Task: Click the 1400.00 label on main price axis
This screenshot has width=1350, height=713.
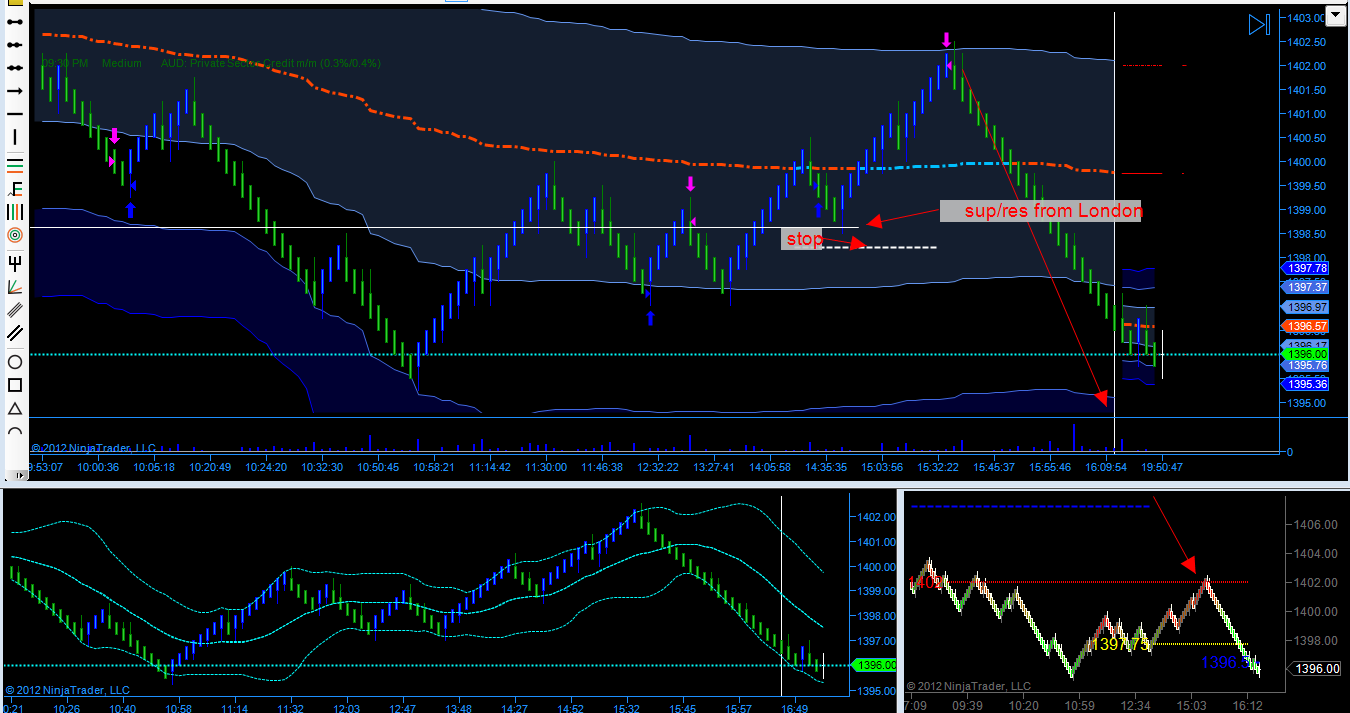Action: click(1306, 162)
